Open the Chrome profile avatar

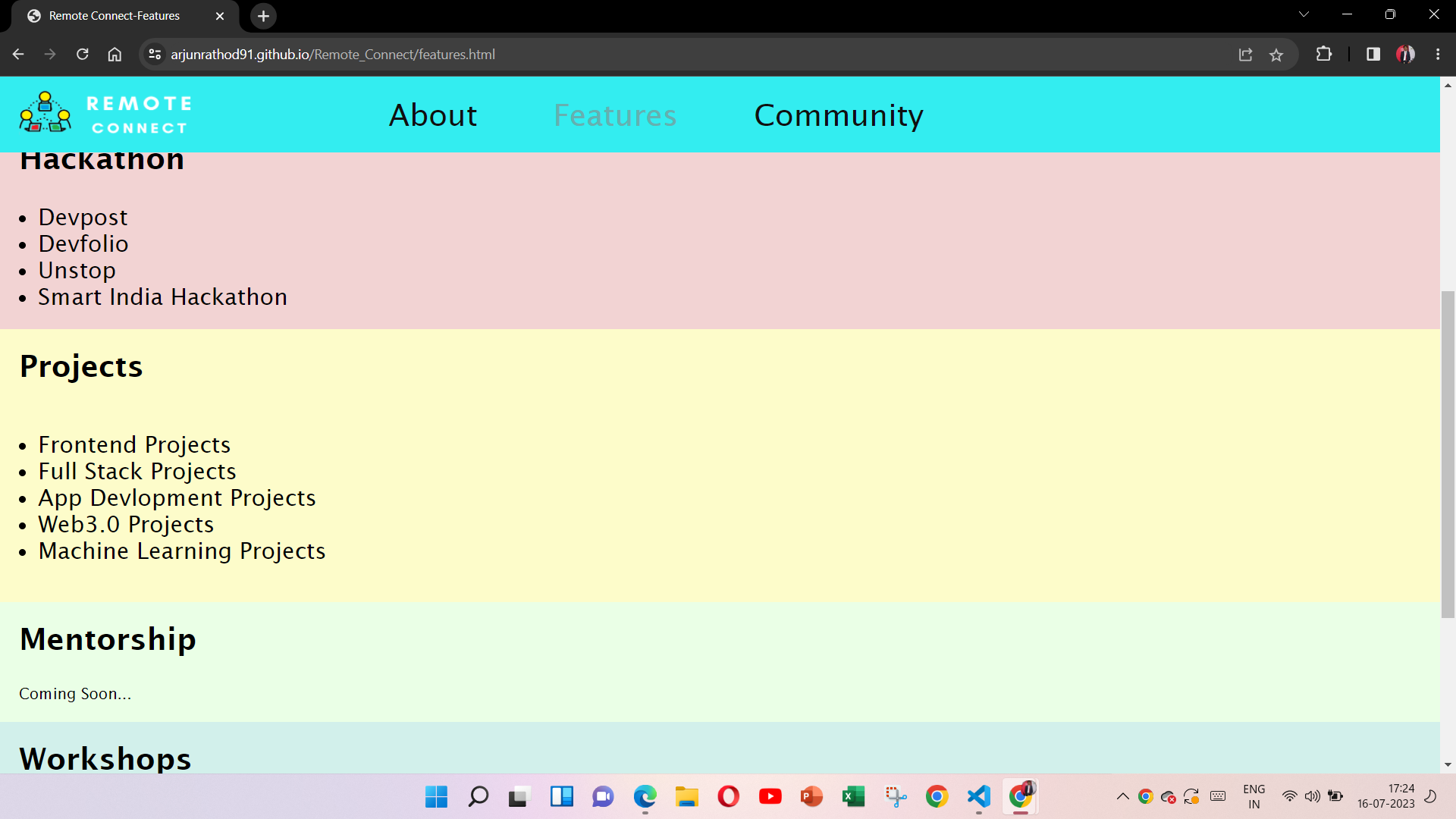(x=1405, y=55)
